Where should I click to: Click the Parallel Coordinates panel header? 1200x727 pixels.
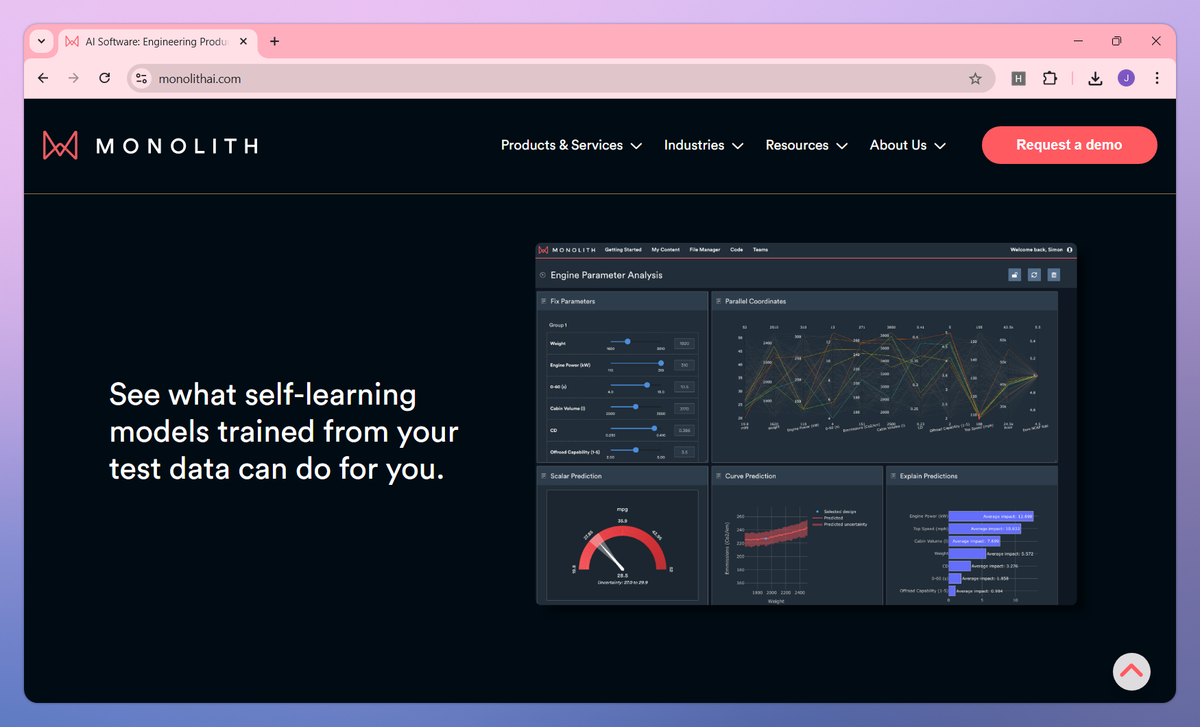884,301
